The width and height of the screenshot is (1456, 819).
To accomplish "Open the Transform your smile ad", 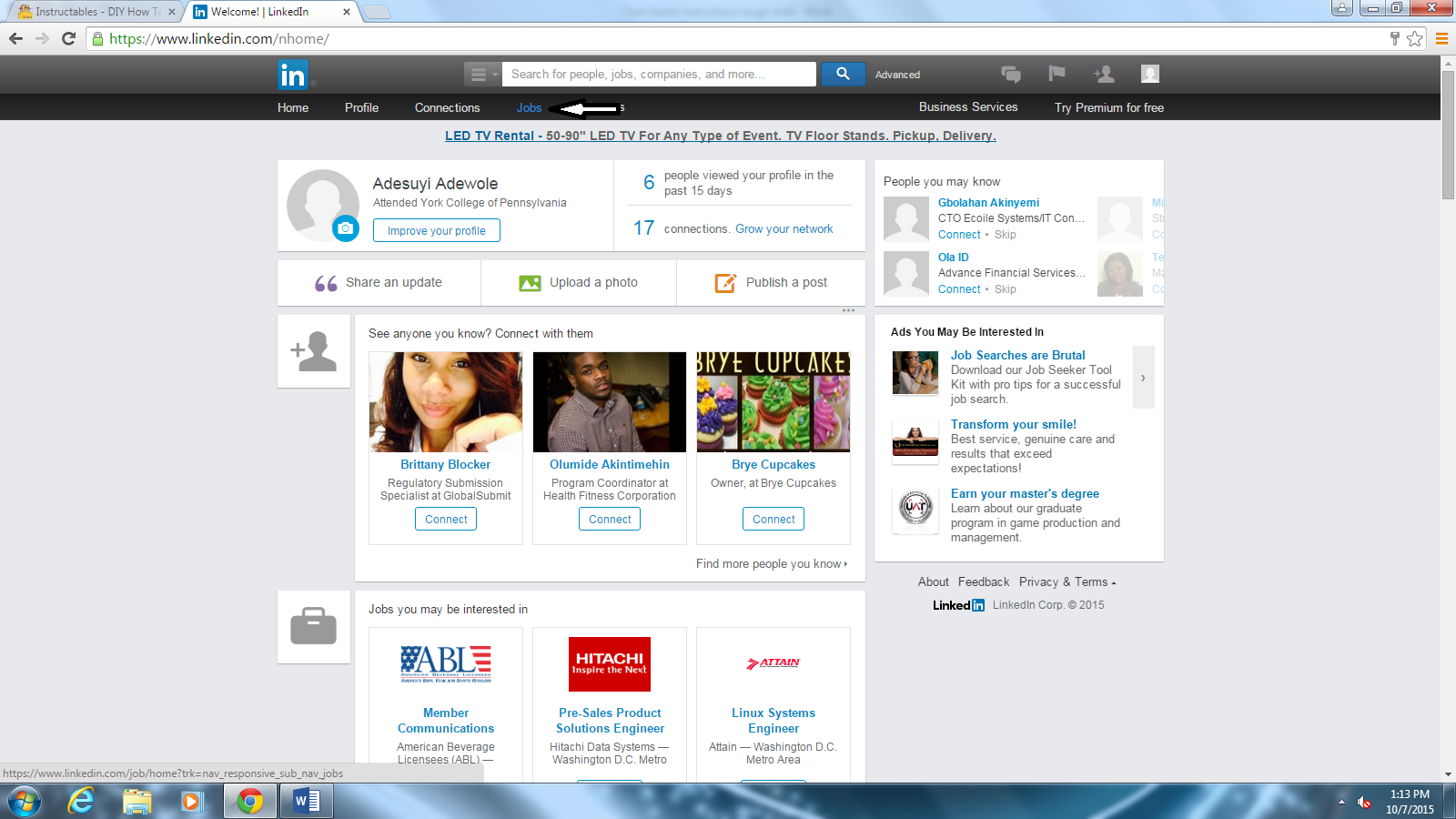I will (x=1014, y=425).
